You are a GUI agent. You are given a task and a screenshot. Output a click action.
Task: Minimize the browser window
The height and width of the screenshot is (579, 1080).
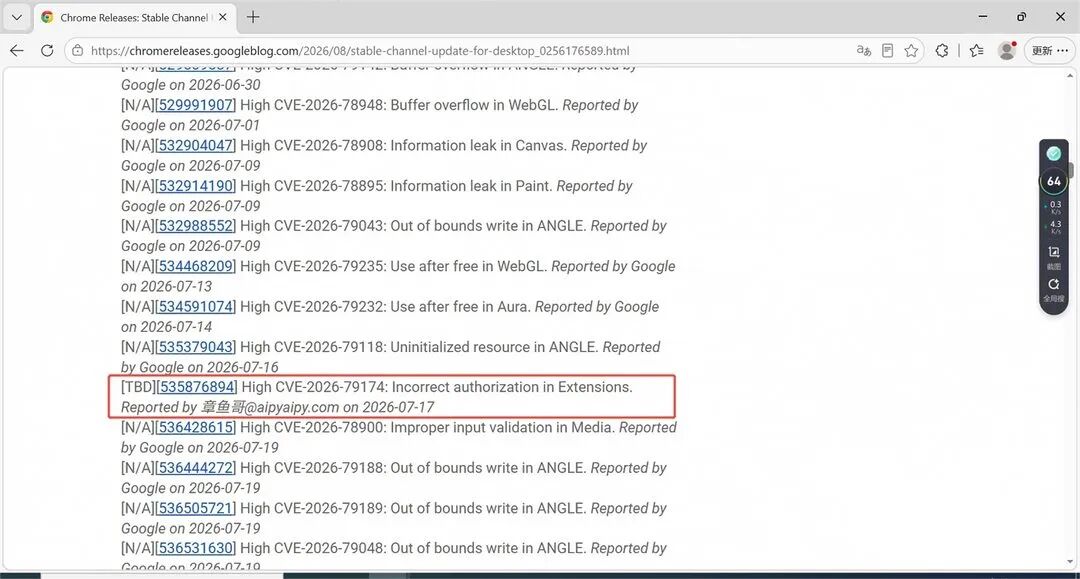click(983, 17)
